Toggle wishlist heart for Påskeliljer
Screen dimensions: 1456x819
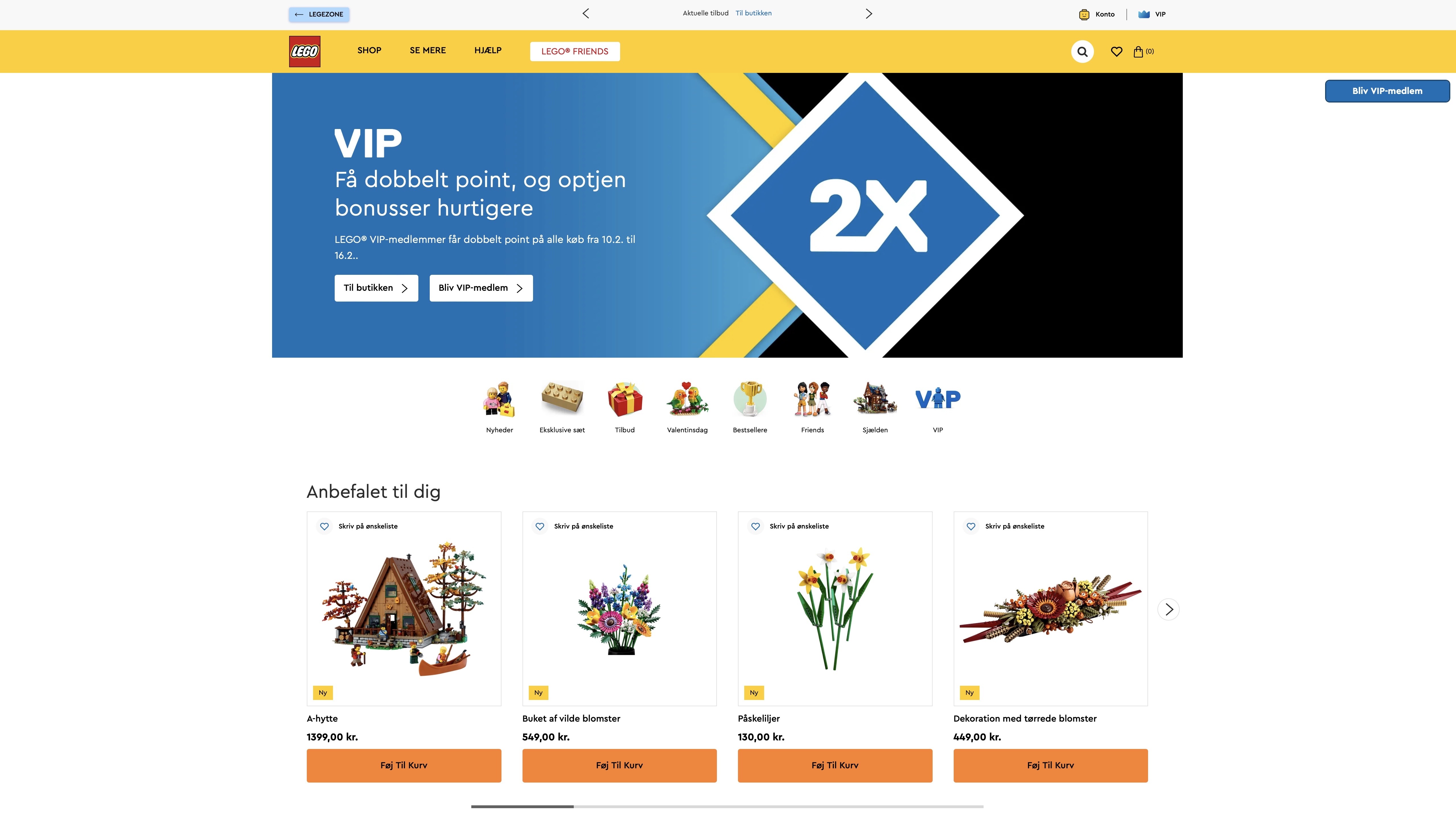755,526
